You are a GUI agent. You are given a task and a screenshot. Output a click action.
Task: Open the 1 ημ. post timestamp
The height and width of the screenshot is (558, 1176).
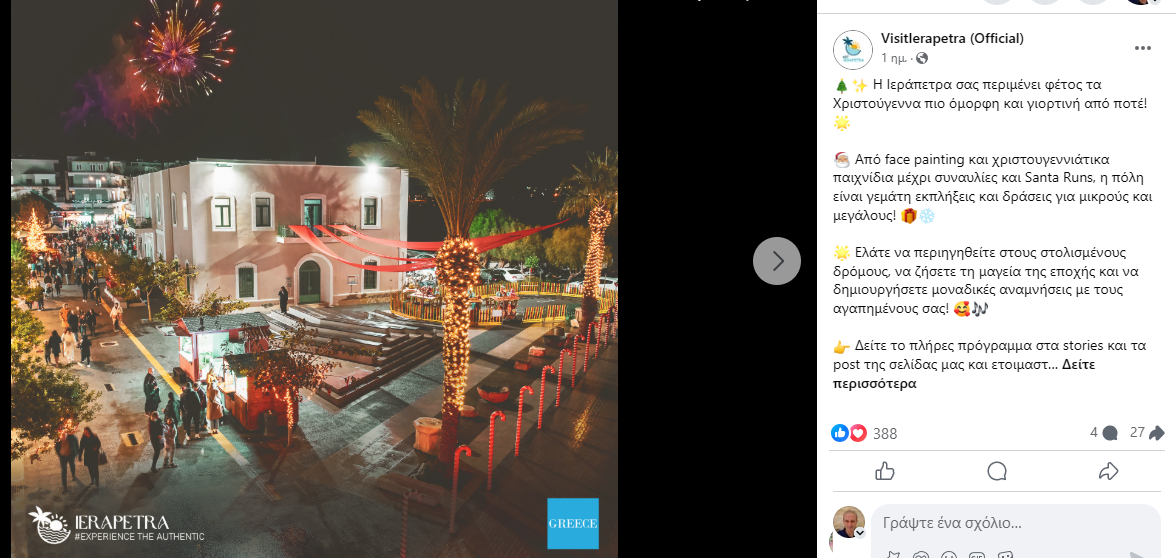894,58
